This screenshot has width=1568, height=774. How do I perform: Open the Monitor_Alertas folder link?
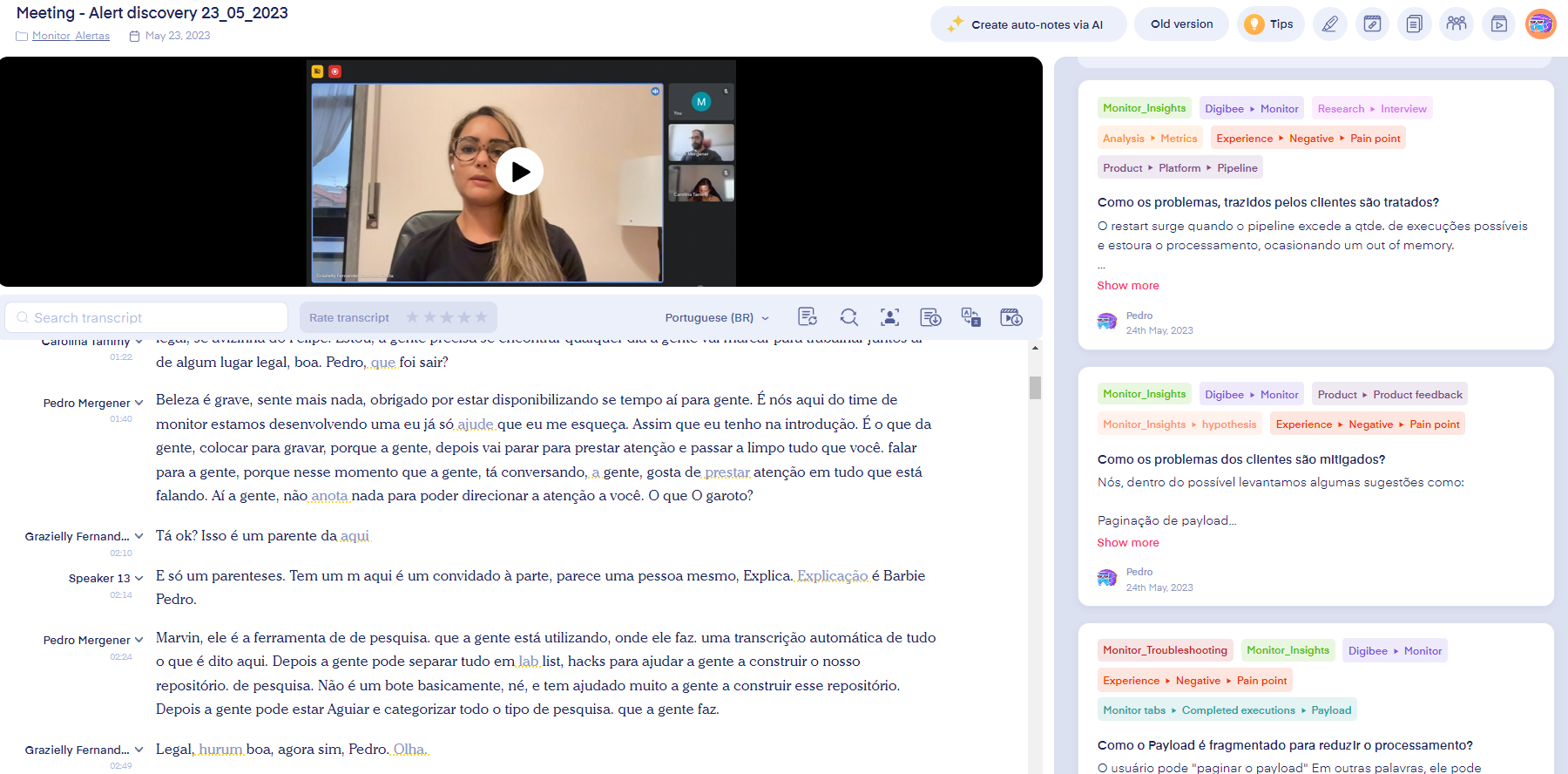tap(71, 36)
